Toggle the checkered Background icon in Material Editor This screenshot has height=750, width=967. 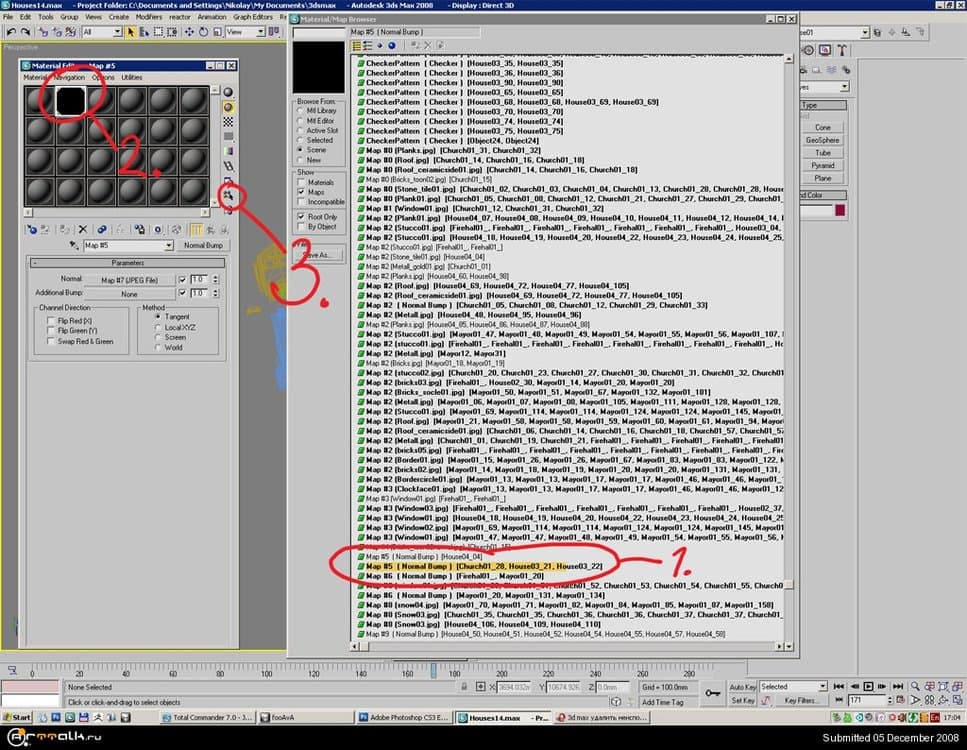click(x=228, y=122)
